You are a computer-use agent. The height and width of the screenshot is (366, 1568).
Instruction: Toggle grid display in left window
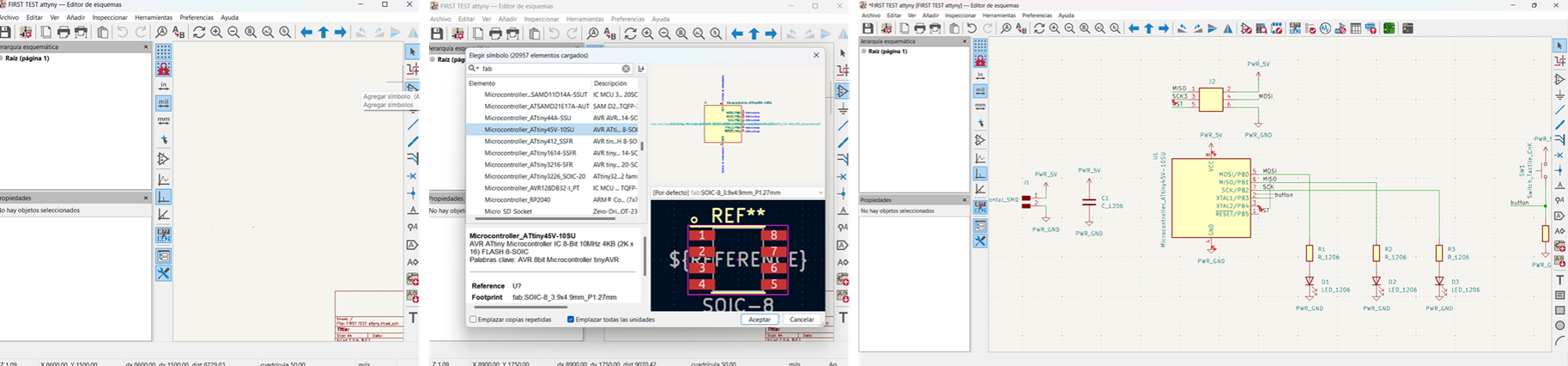(163, 52)
